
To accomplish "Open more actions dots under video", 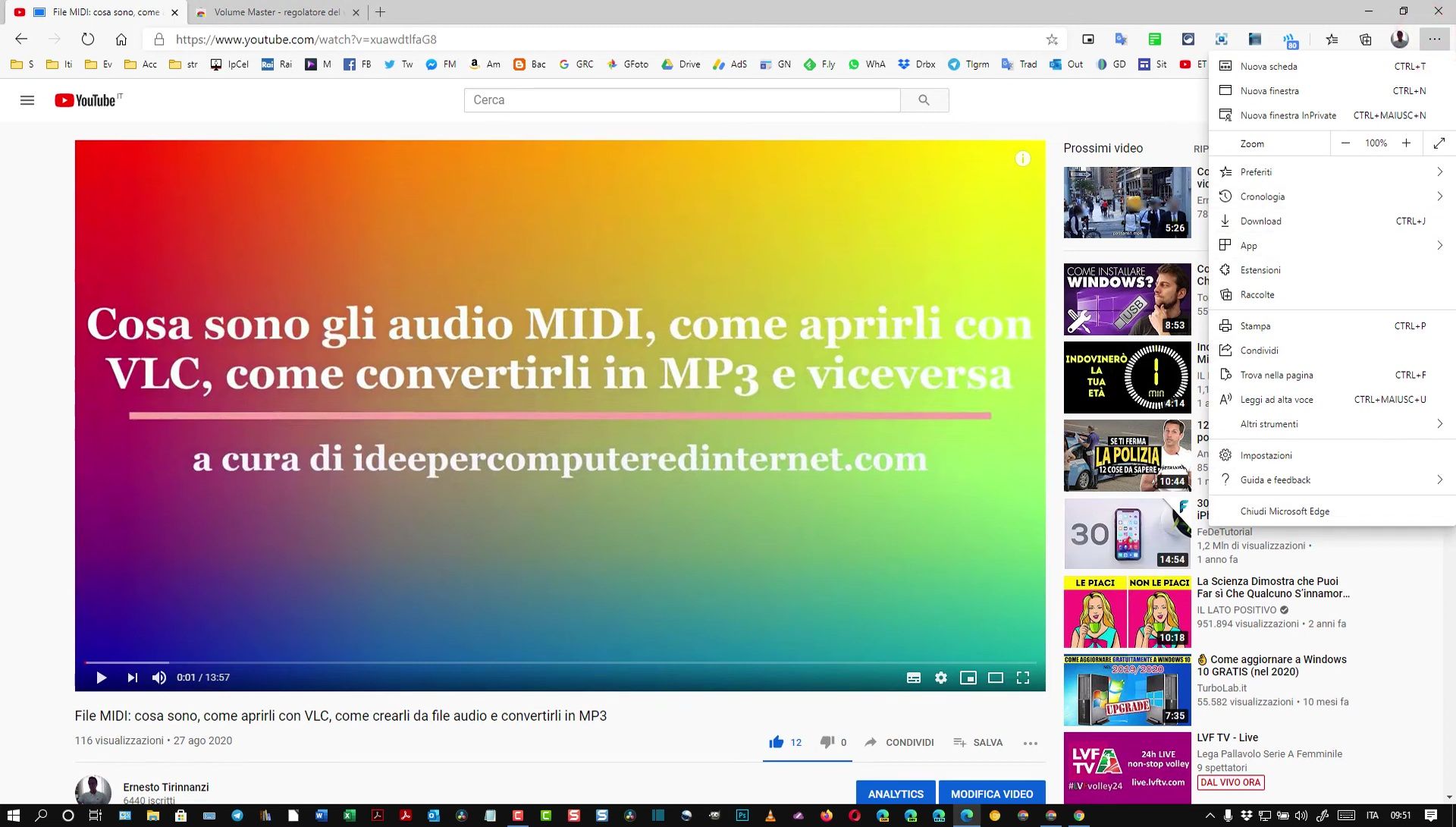I will 1030,743.
